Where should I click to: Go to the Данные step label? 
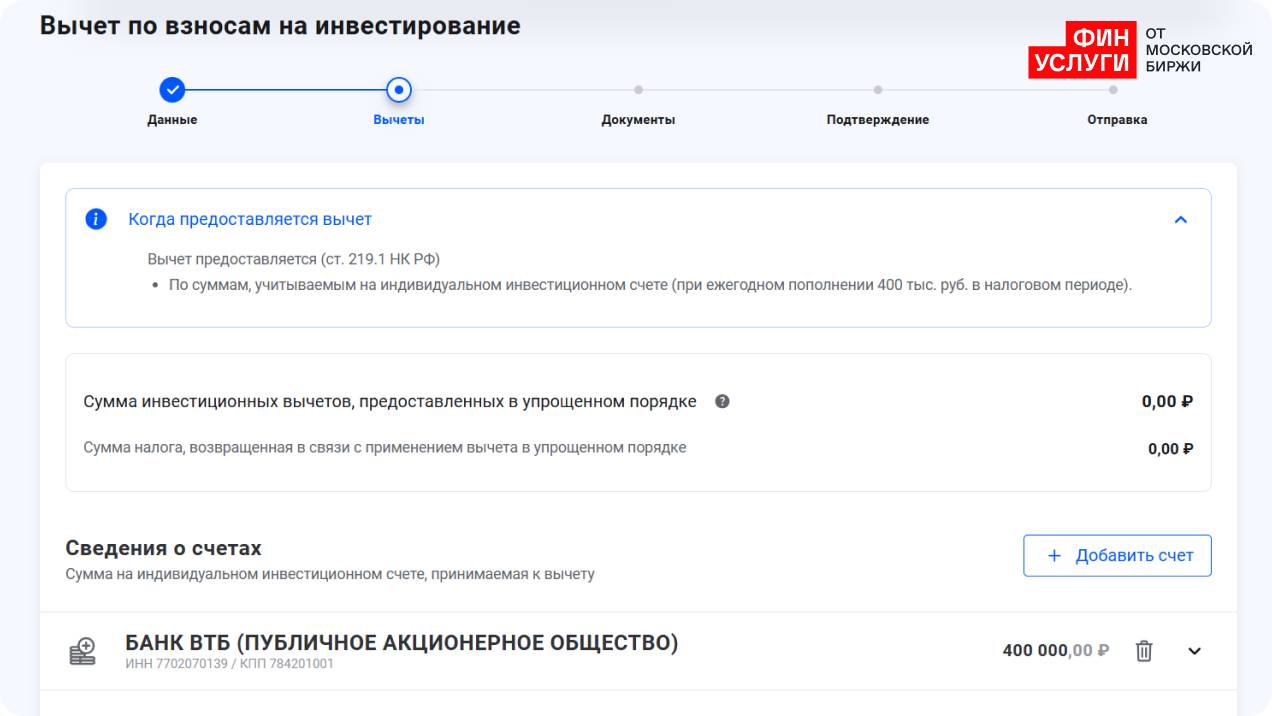(172, 120)
